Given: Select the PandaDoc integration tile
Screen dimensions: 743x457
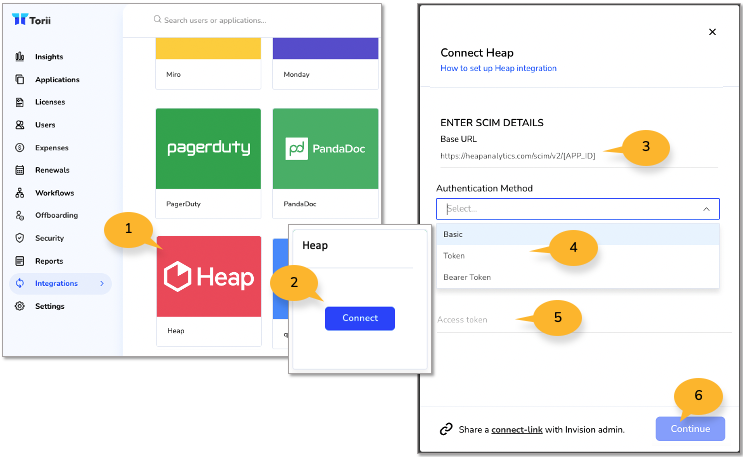Looking at the screenshot, I should point(325,163).
